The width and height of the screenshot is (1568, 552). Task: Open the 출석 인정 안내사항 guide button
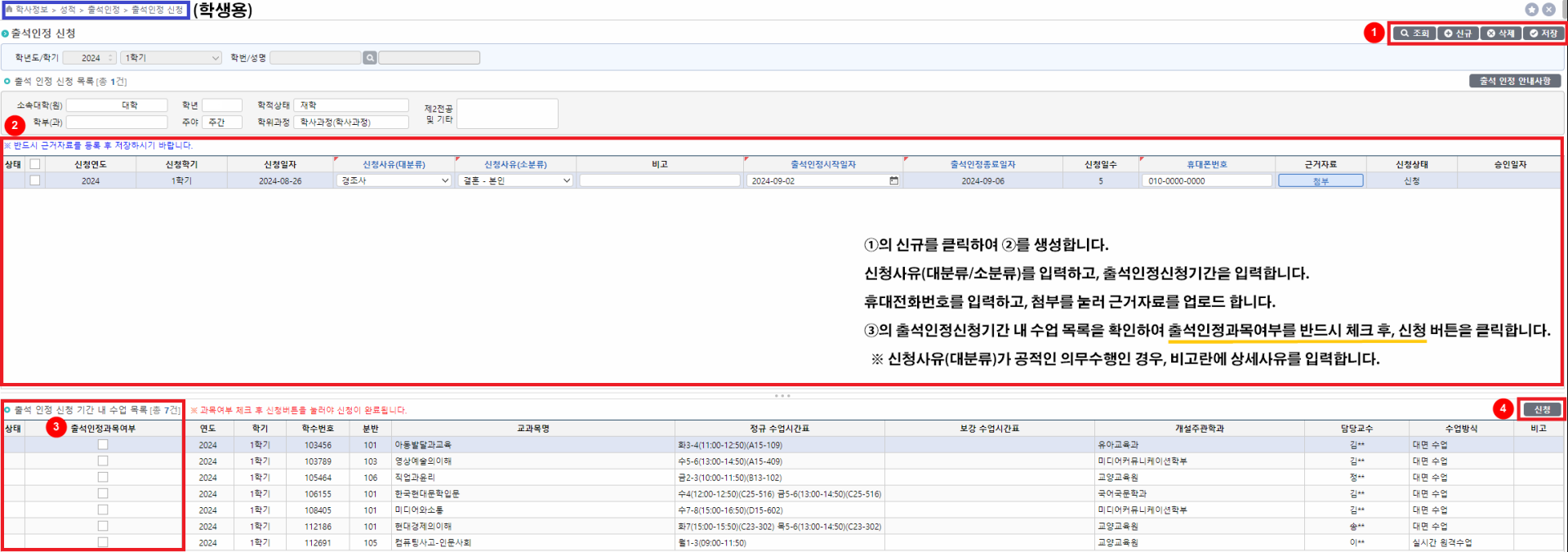tap(1515, 81)
